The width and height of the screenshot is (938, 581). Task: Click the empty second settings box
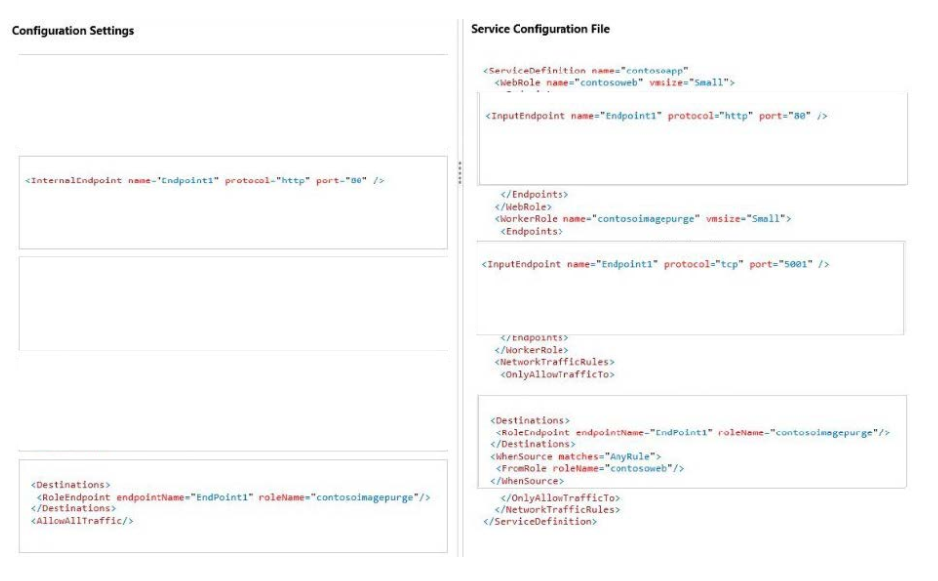coord(233,303)
